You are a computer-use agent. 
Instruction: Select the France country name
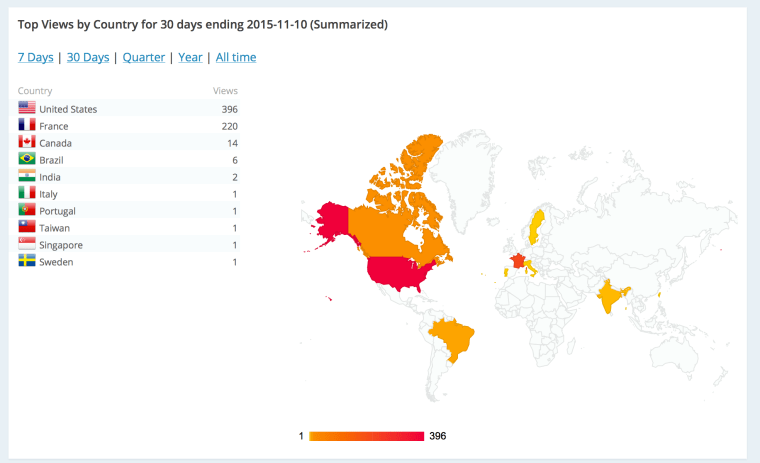pyautogui.click(x=54, y=126)
